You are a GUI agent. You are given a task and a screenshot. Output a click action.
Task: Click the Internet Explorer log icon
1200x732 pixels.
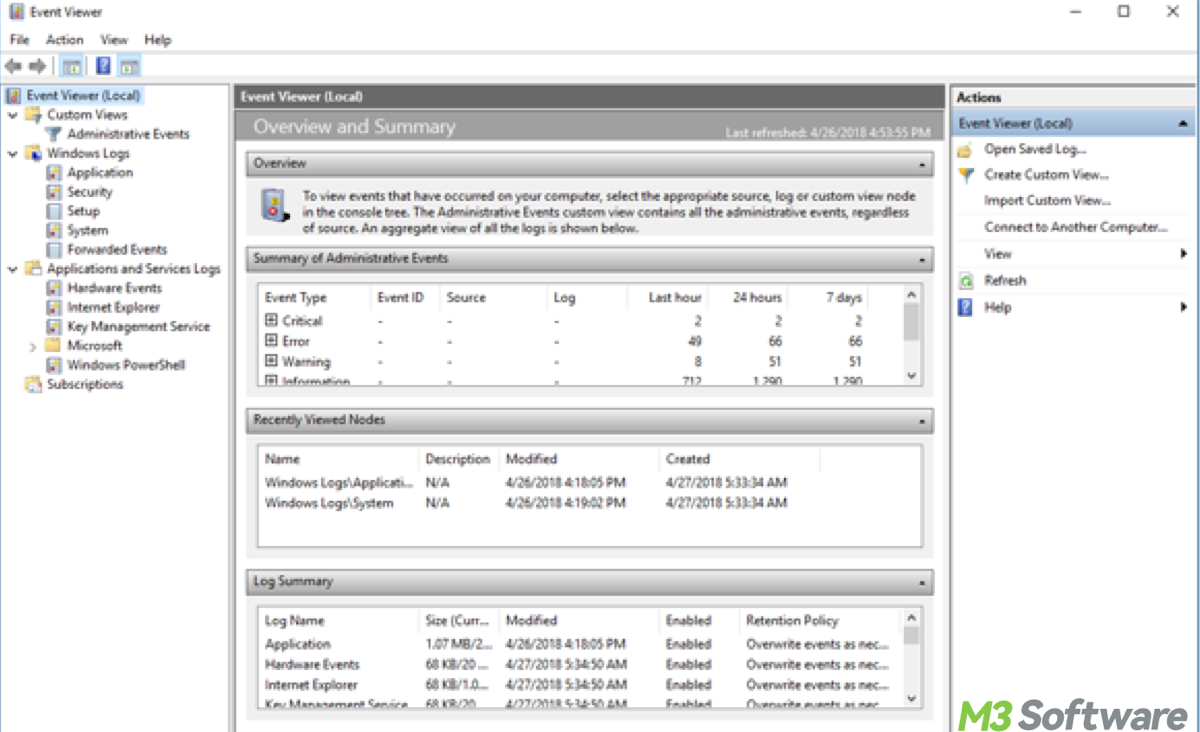pos(55,307)
